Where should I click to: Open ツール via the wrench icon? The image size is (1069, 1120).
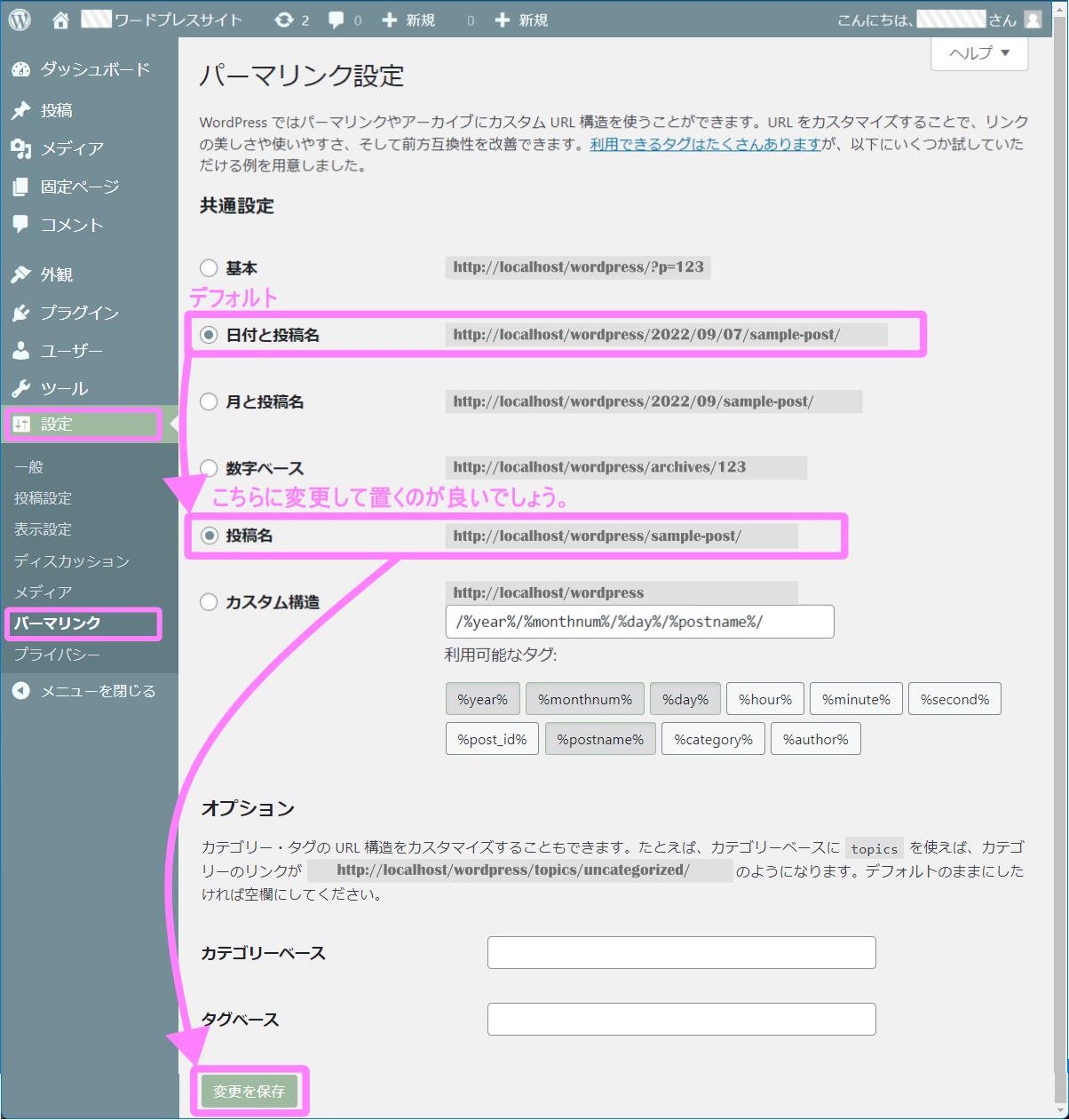pos(20,388)
